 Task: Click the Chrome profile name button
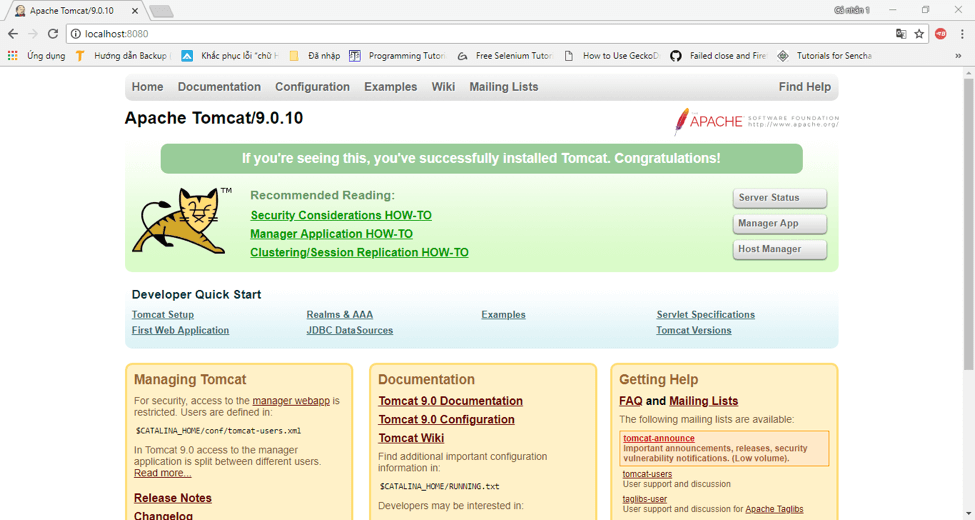point(852,10)
